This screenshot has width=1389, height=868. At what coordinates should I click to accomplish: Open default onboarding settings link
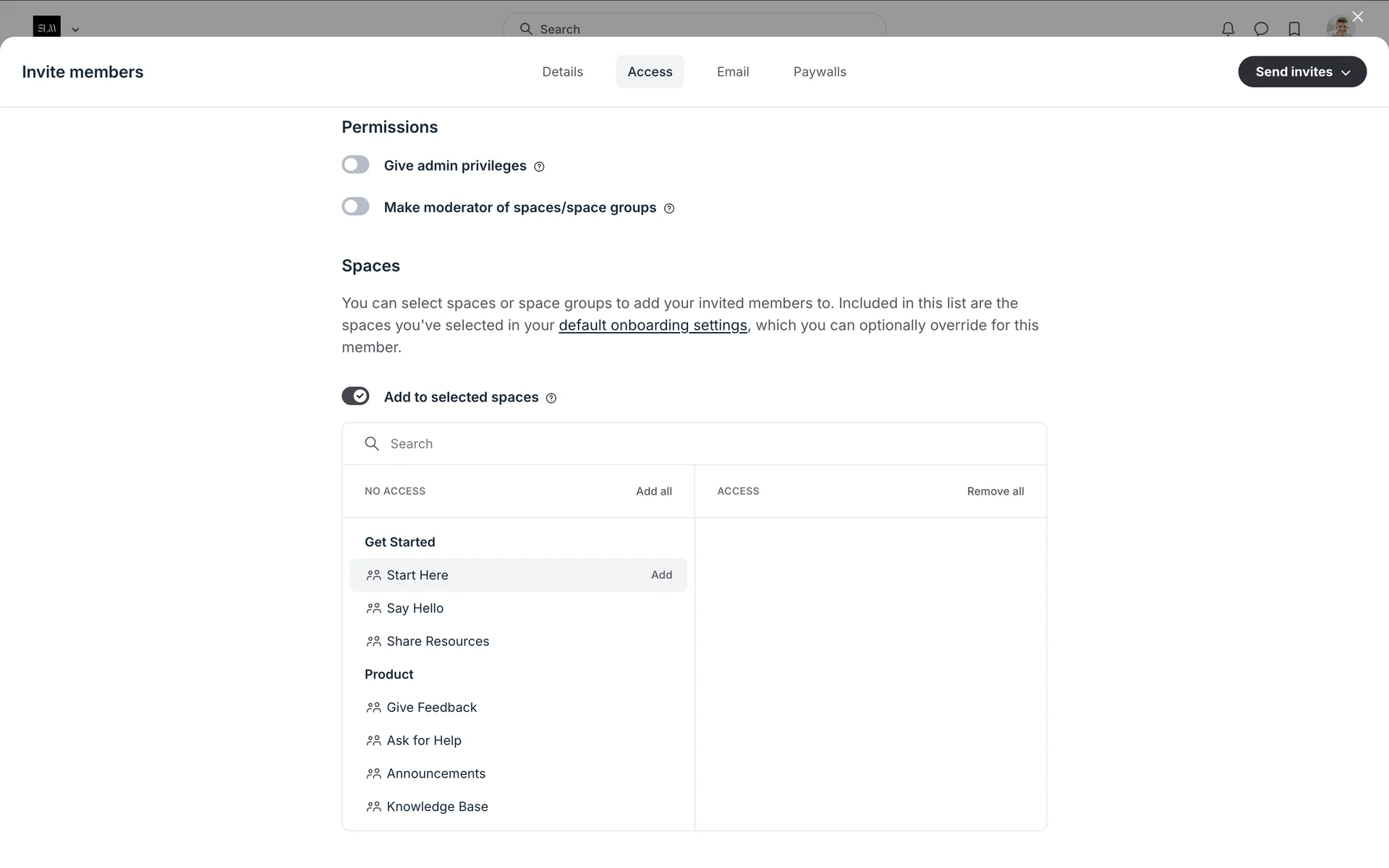point(653,325)
